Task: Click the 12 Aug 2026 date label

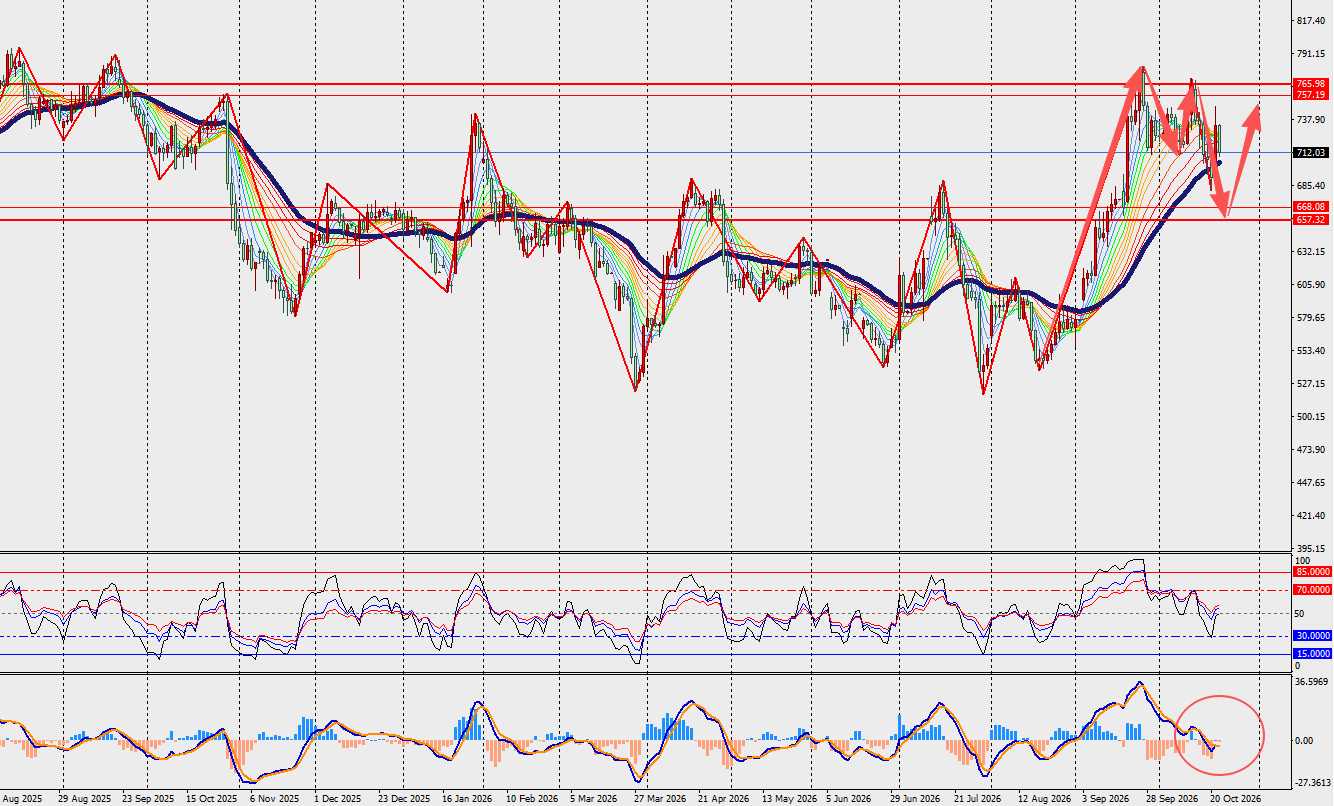Action: click(x=1045, y=799)
